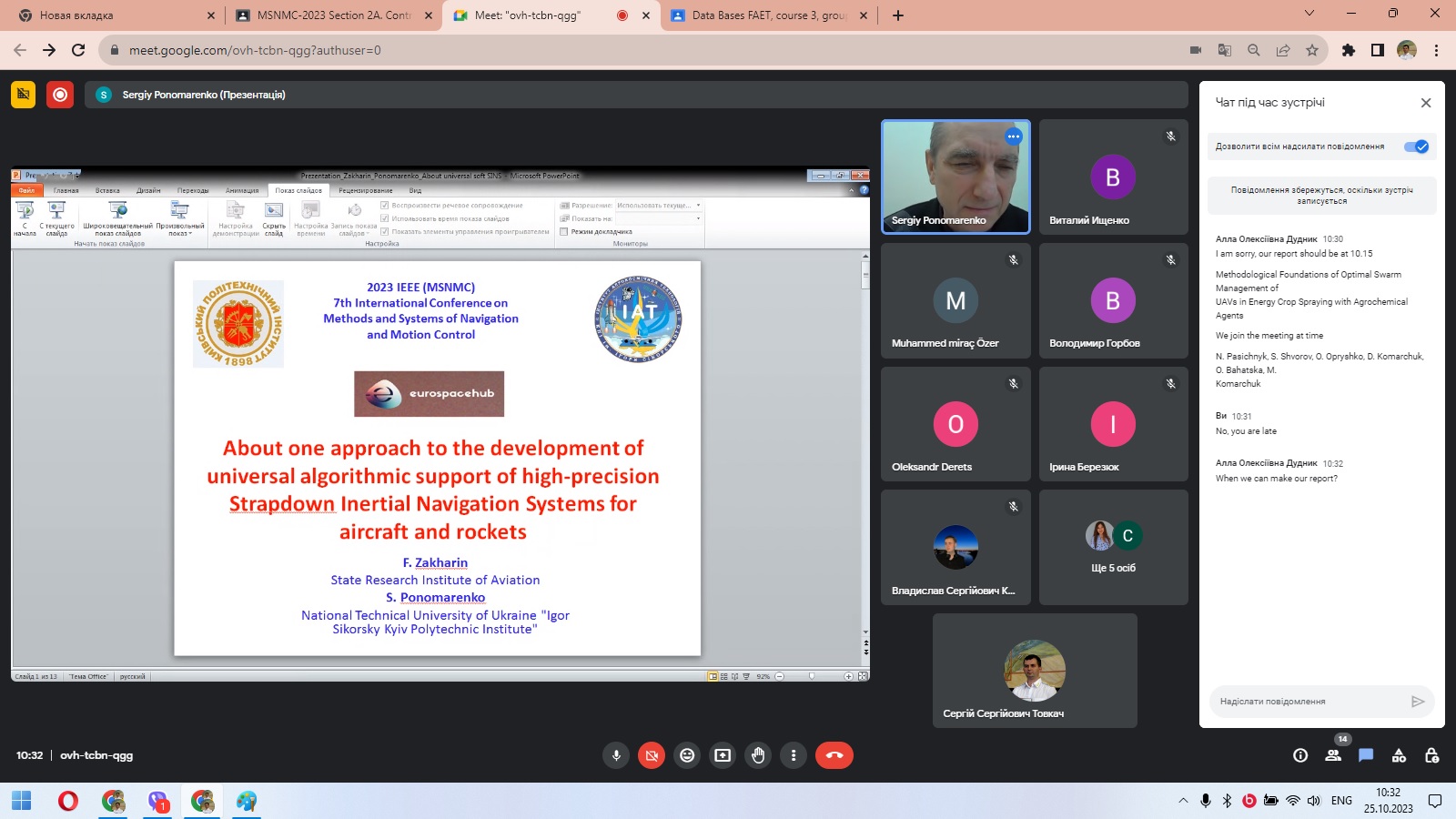
Task: Open more options three-dot menu
Action: tap(794, 755)
